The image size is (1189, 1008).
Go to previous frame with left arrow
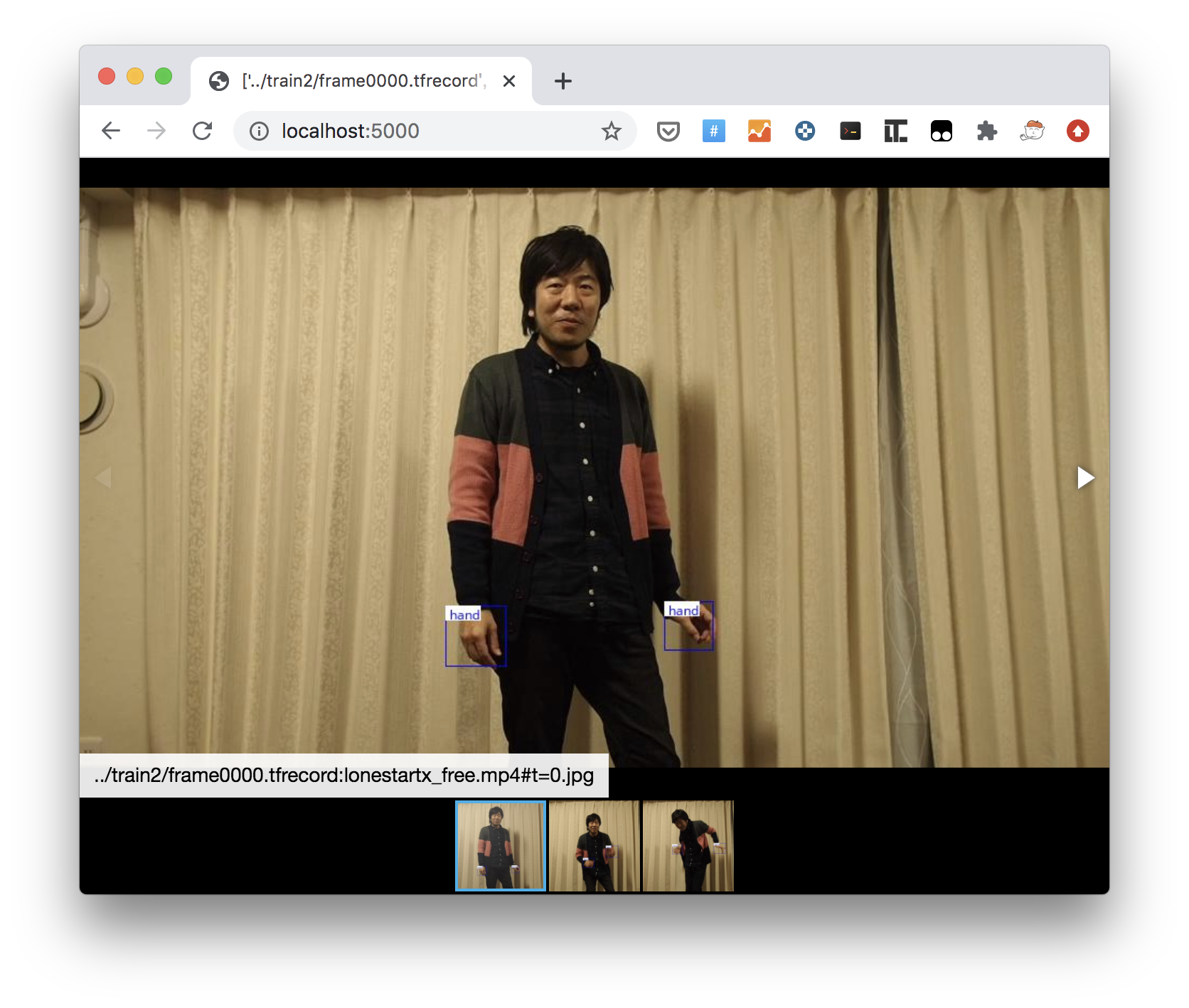tap(105, 478)
